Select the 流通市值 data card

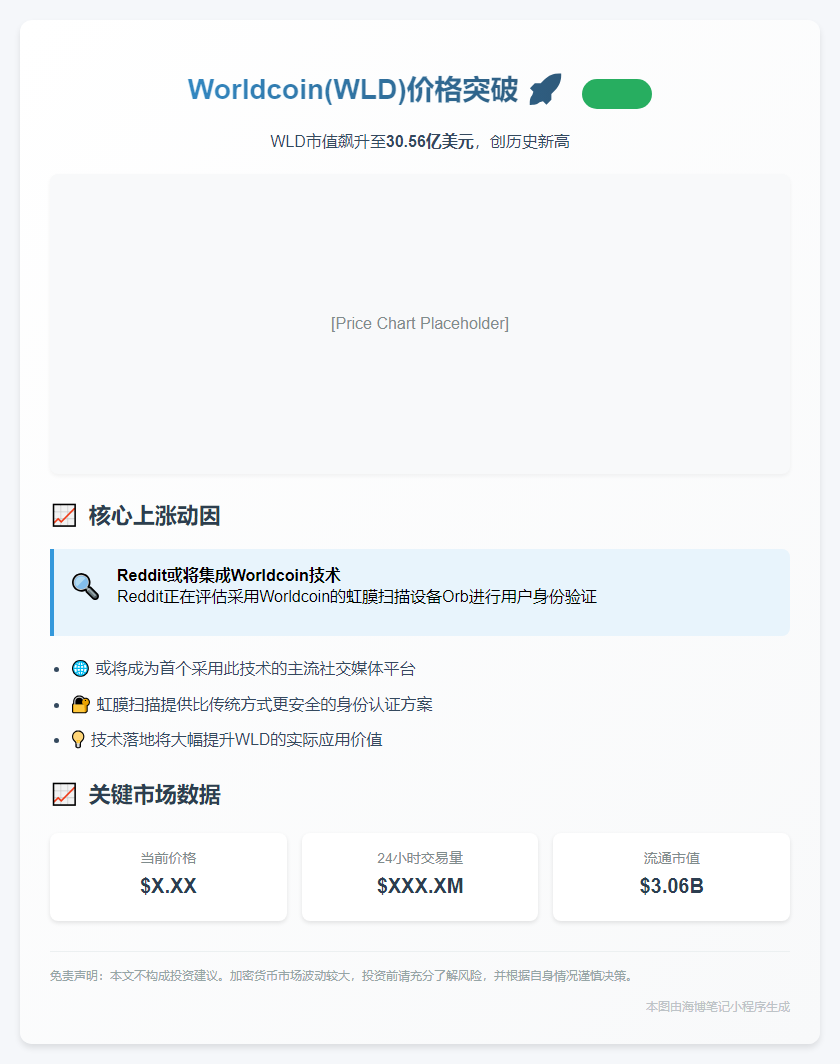pyautogui.click(x=671, y=877)
